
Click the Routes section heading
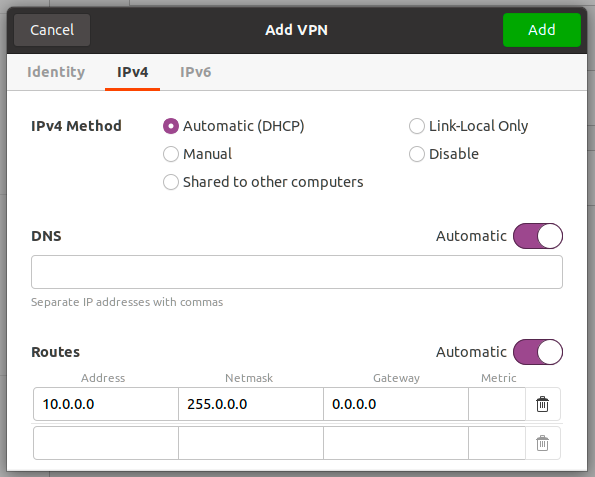tap(55, 352)
